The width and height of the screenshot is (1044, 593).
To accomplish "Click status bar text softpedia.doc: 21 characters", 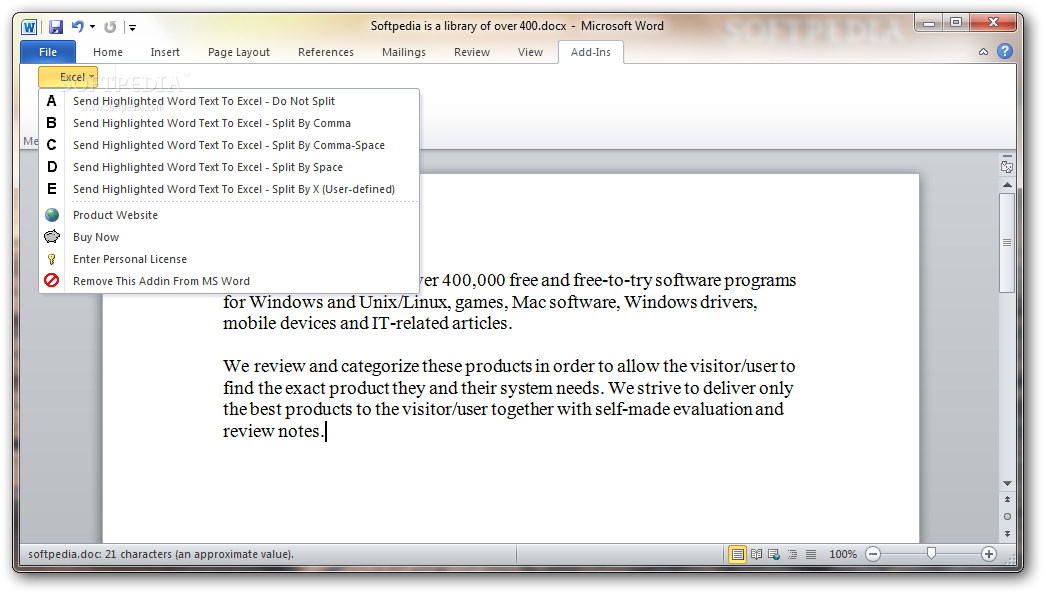I will [160, 554].
